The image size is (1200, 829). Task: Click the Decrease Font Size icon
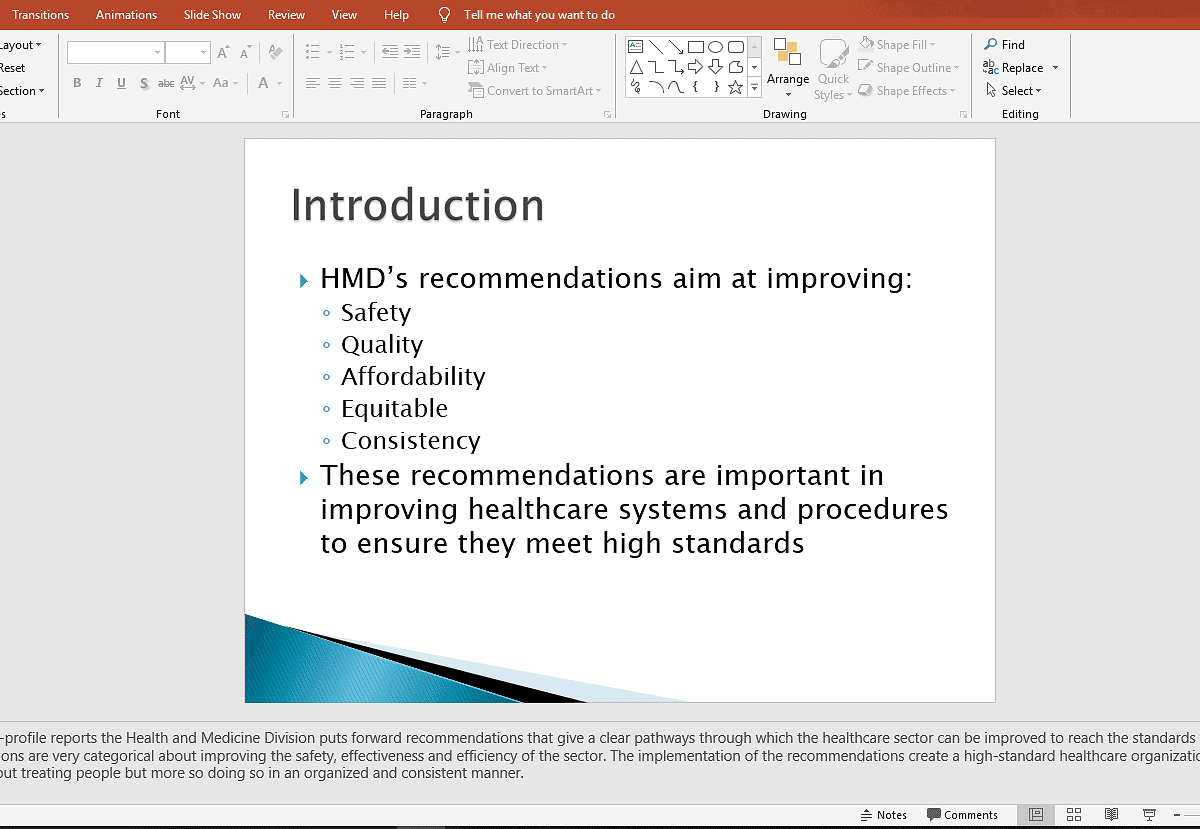click(x=246, y=53)
